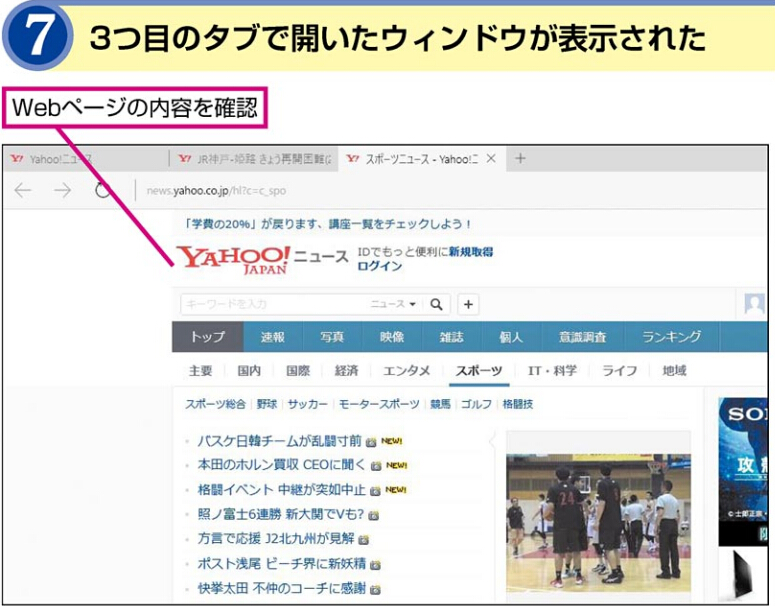The height and width of the screenshot is (606, 775).
Task: Click the ログイン link
Action: point(380,266)
